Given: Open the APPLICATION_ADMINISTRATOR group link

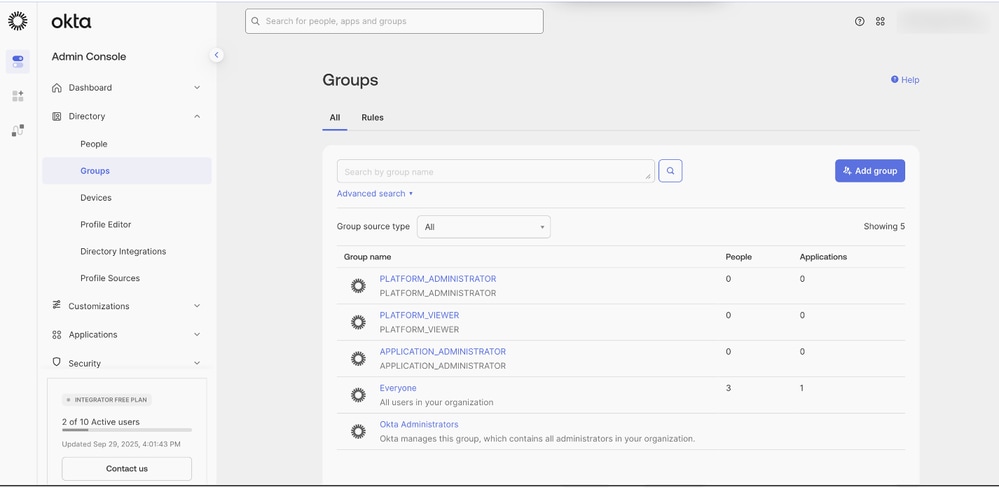Looking at the screenshot, I should pos(443,352).
